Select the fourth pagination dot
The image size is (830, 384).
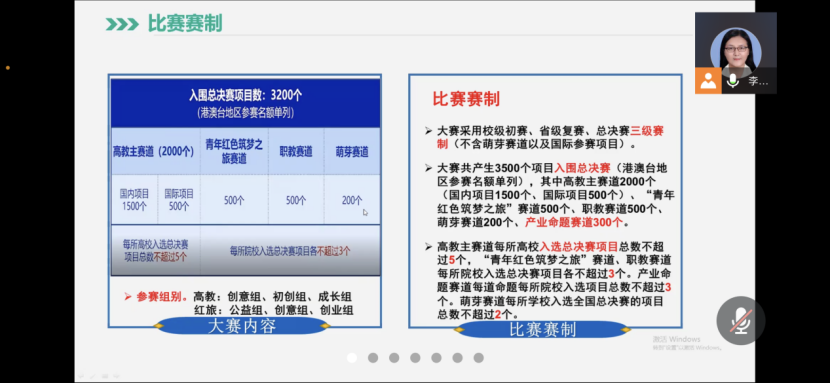(415, 358)
